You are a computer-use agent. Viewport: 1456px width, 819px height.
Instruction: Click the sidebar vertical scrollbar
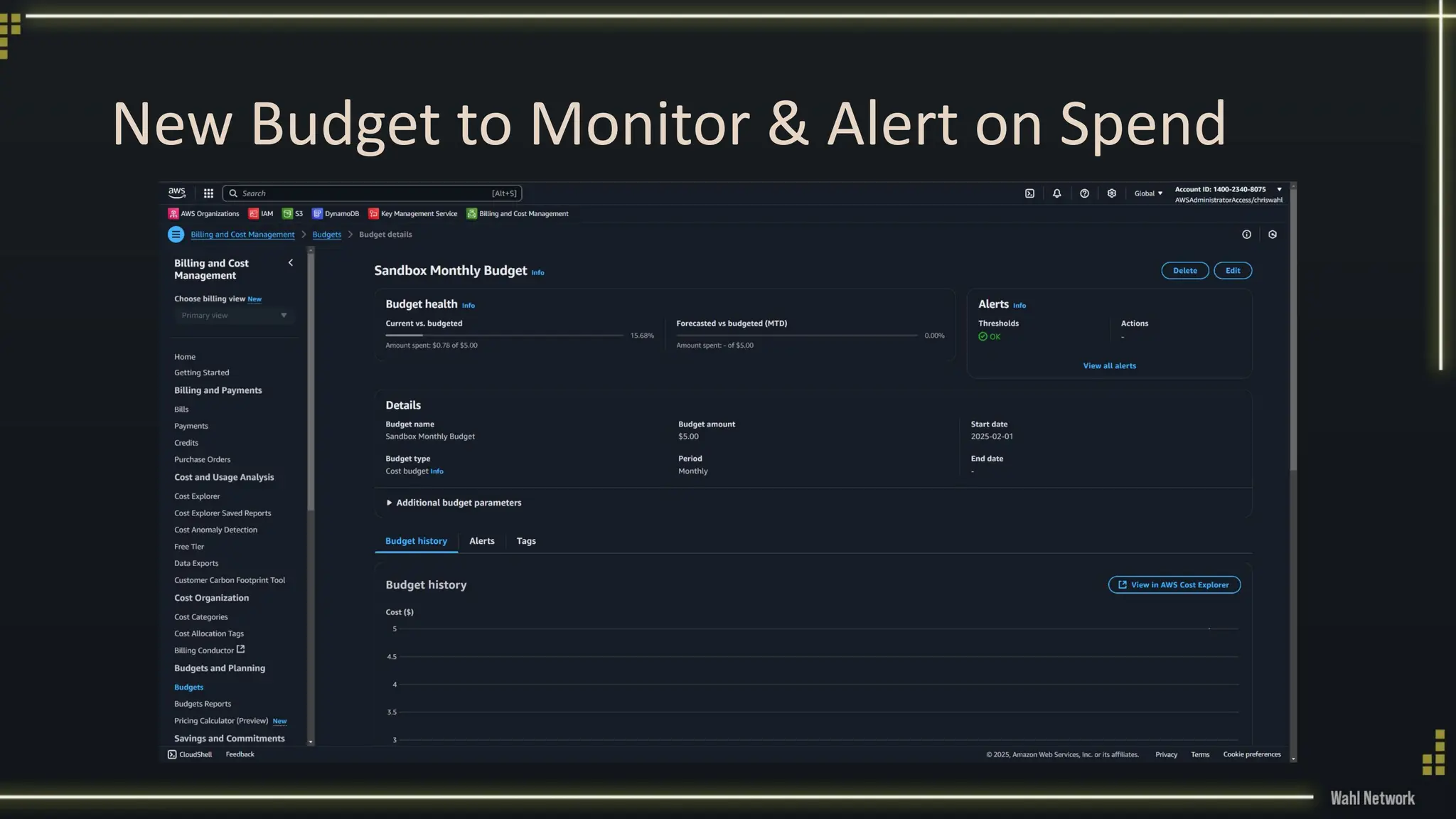311,382
